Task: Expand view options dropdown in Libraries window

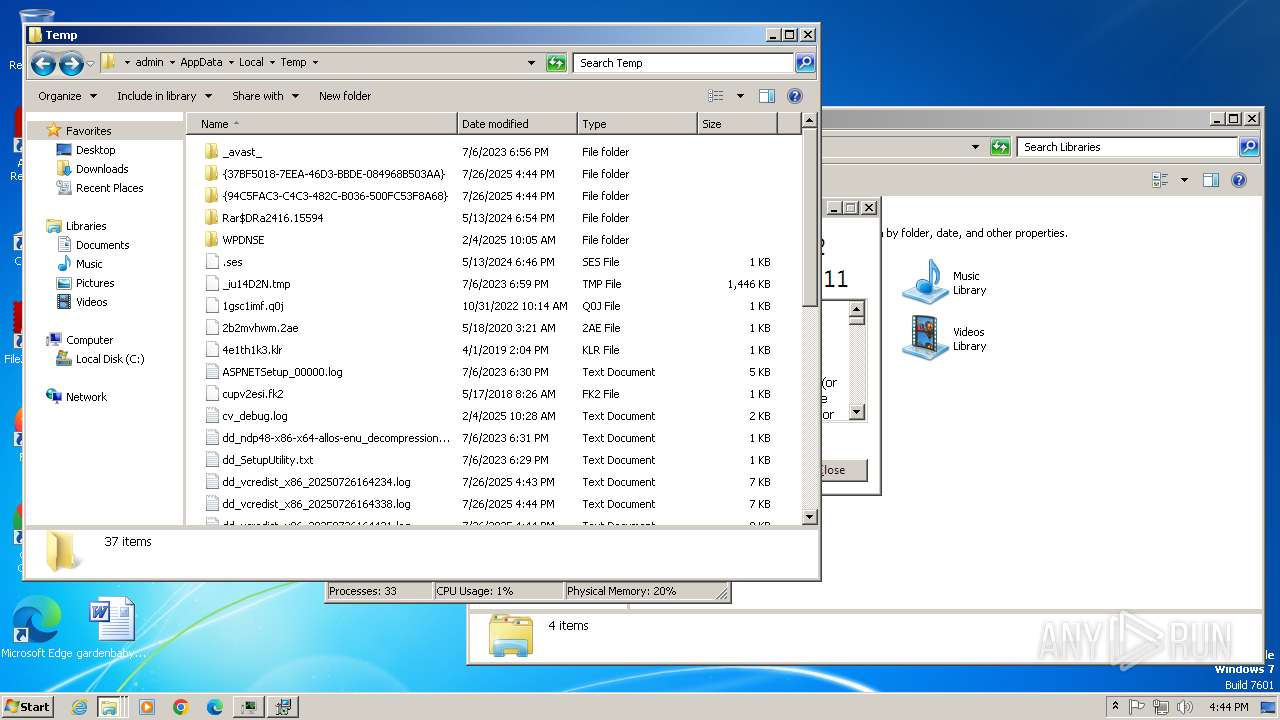Action: pos(1184,180)
